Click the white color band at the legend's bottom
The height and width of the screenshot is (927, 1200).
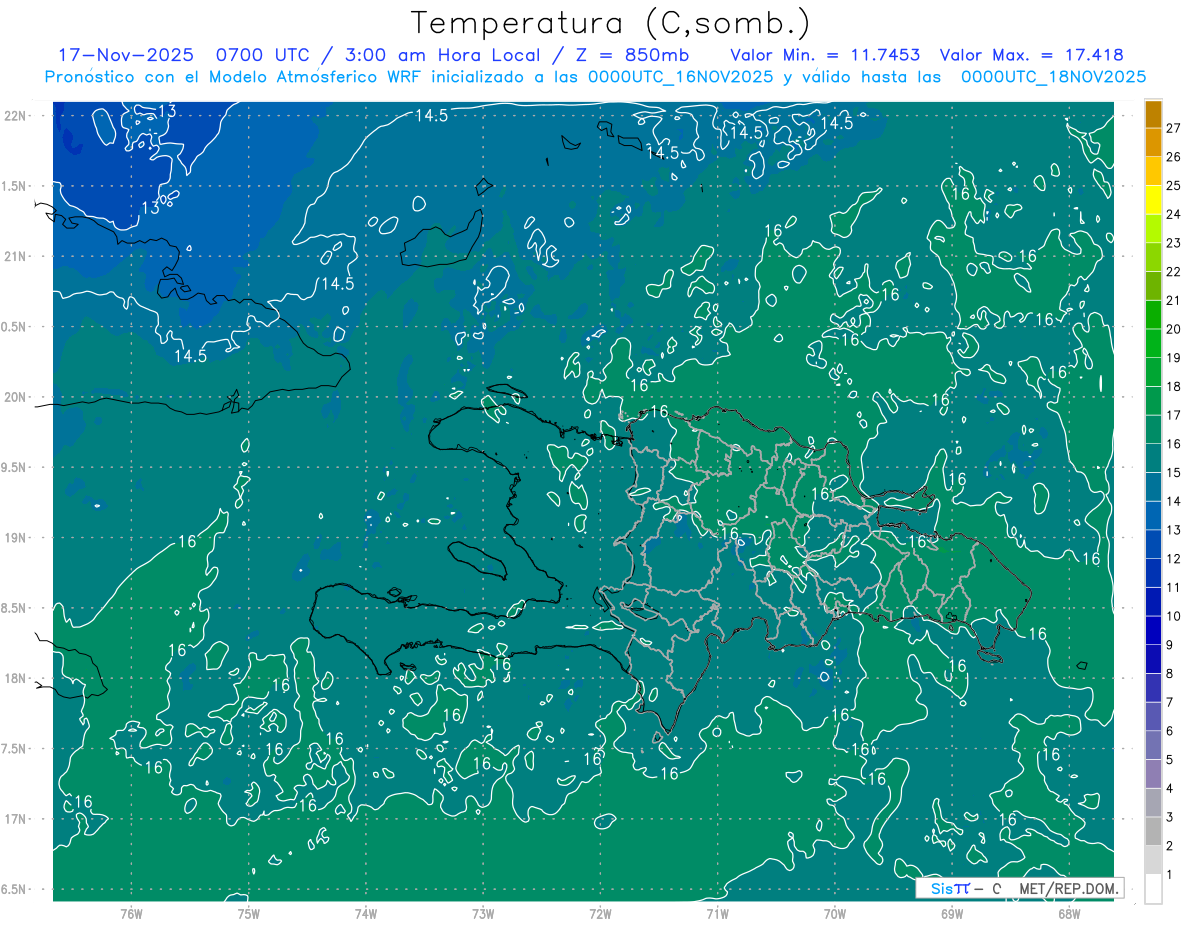[x=1153, y=888]
